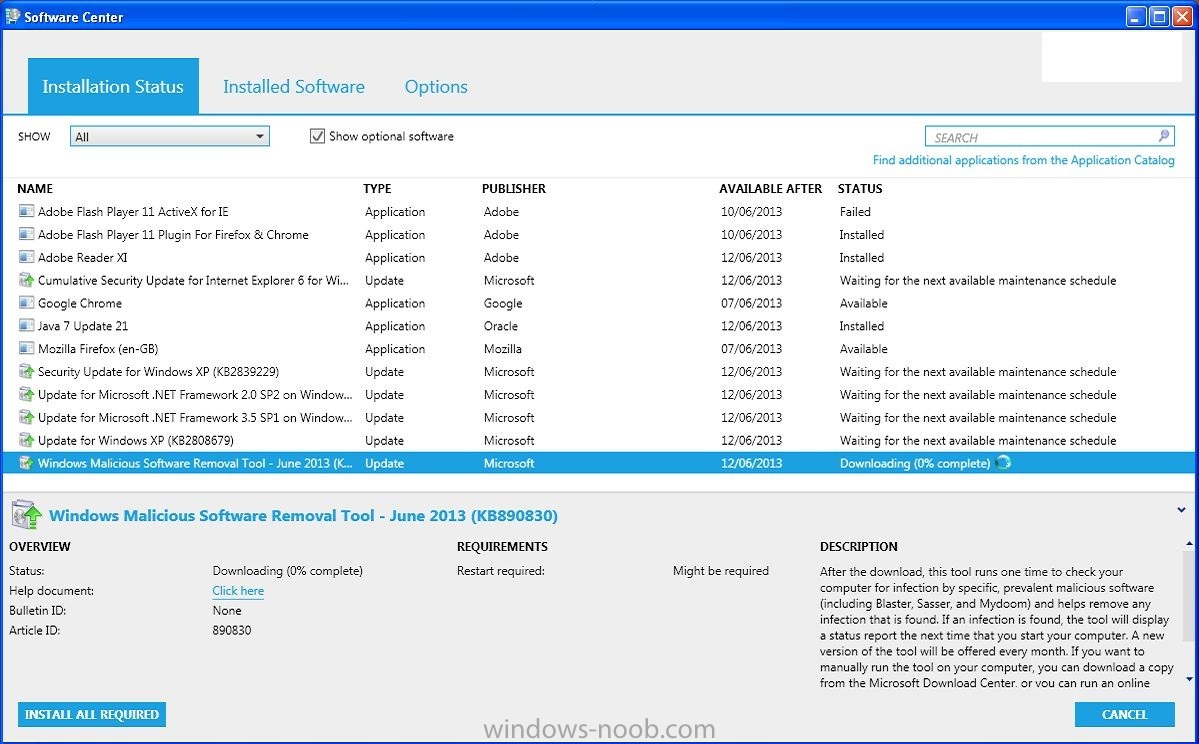Click the Software Center title bar icon
The height and width of the screenshot is (744, 1199).
coord(12,16)
